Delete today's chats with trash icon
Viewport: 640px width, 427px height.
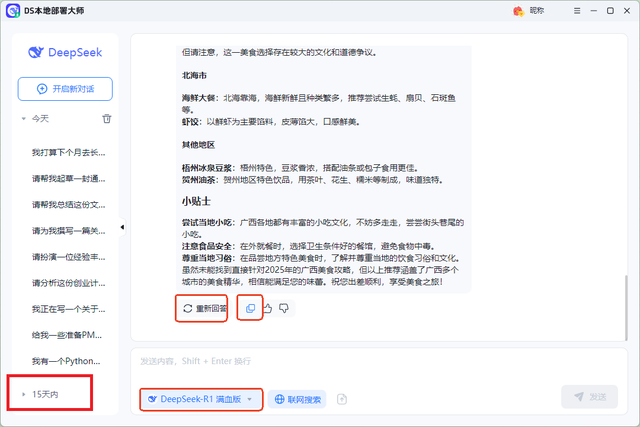point(107,119)
